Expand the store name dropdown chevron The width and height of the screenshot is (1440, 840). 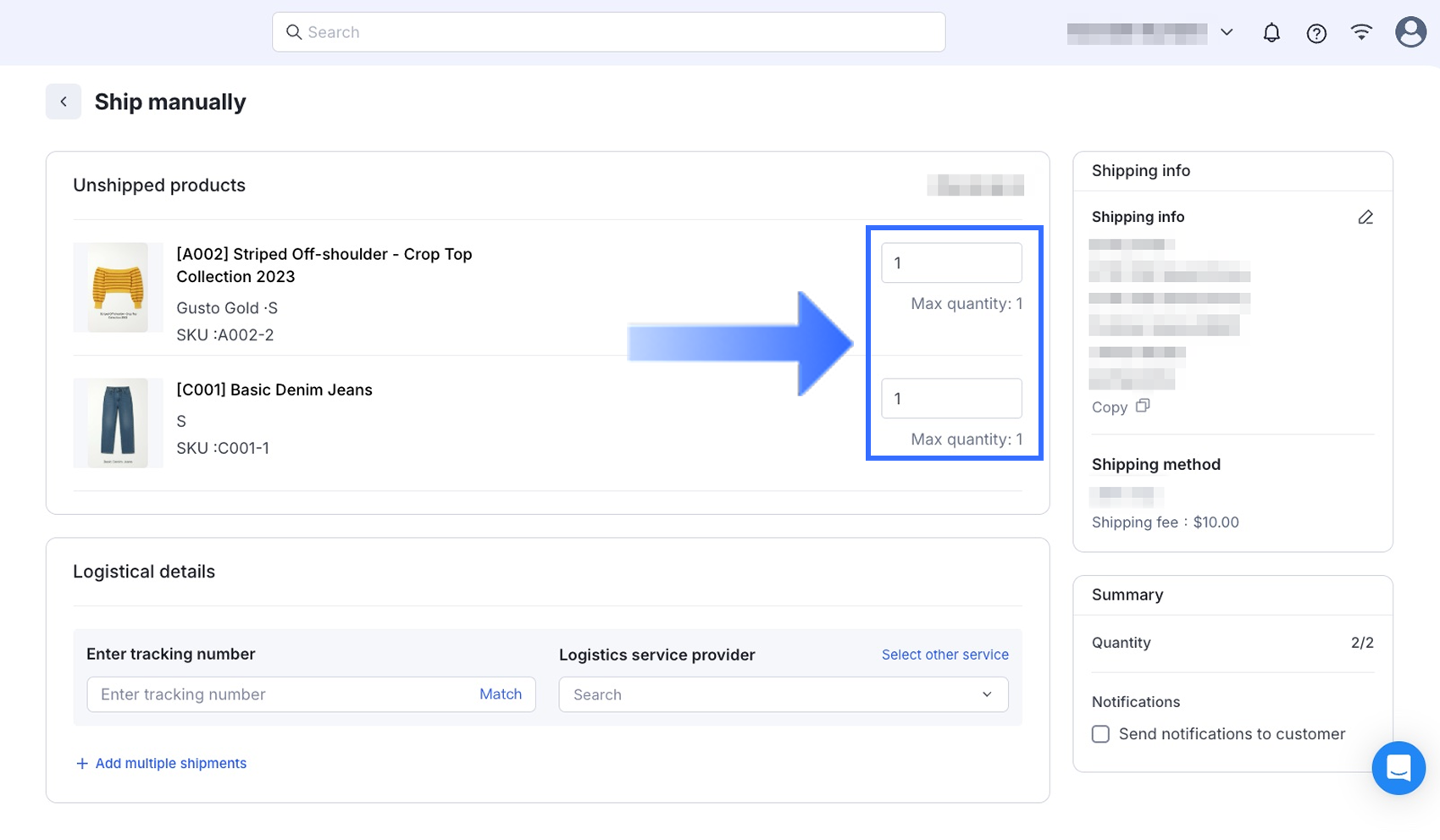click(x=1227, y=32)
